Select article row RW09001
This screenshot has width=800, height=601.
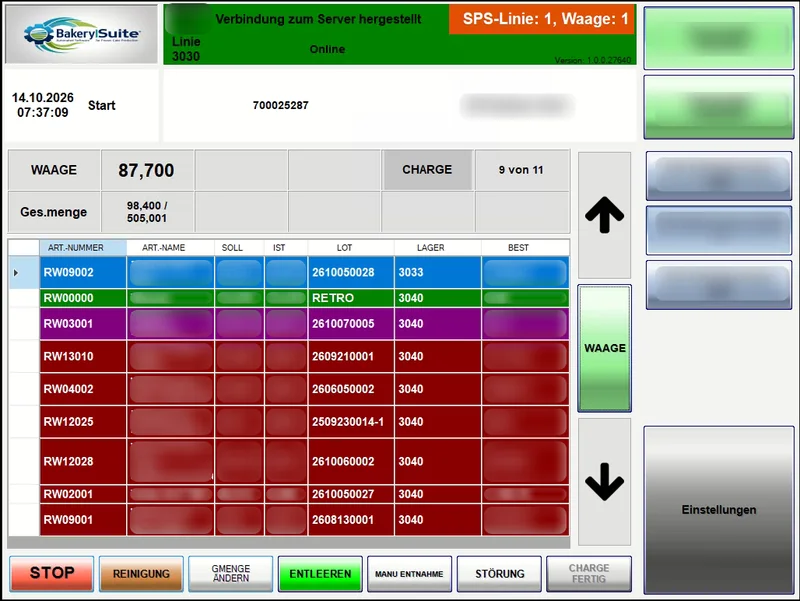304,519
